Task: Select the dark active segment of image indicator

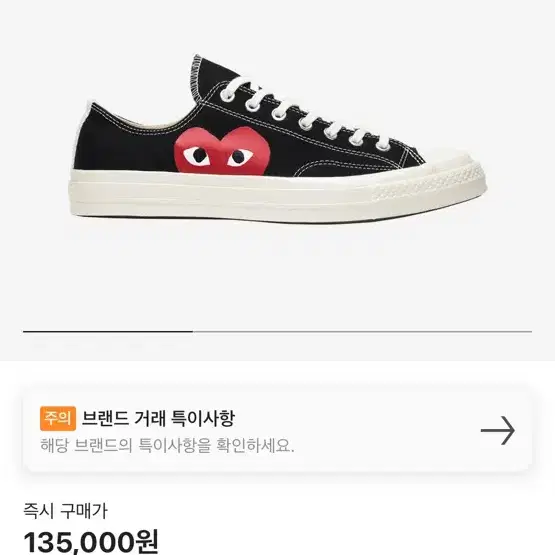Action: [108, 332]
